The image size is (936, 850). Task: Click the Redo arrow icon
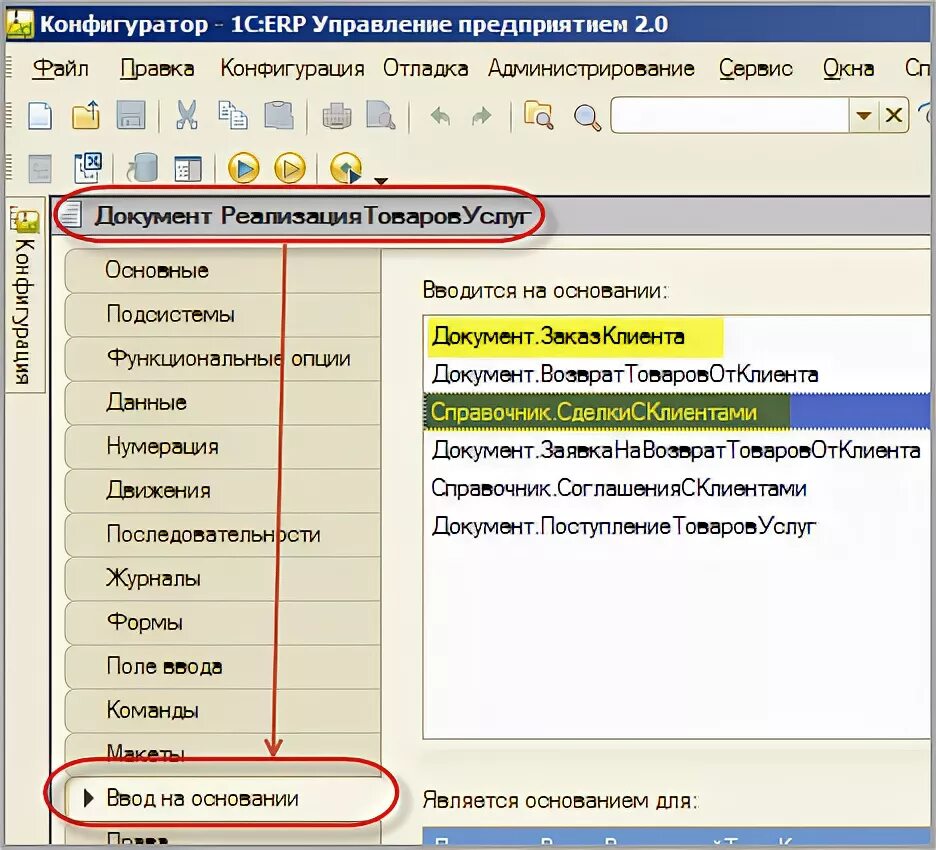coord(481,115)
